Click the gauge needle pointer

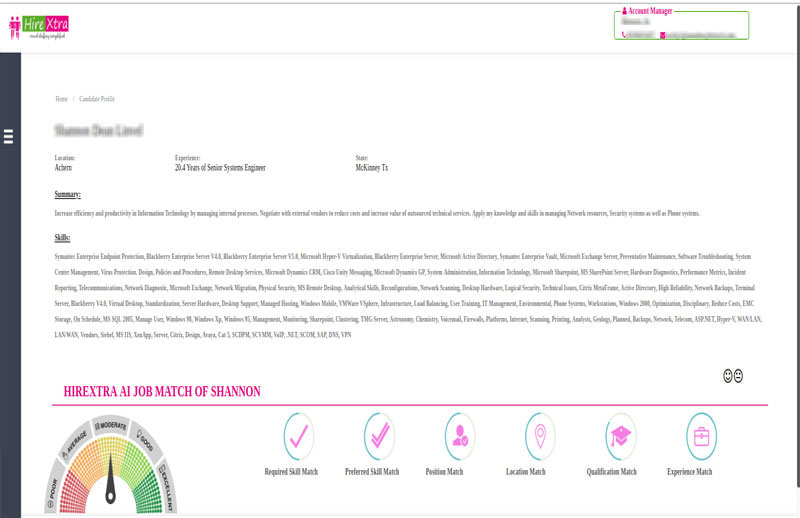point(110,480)
